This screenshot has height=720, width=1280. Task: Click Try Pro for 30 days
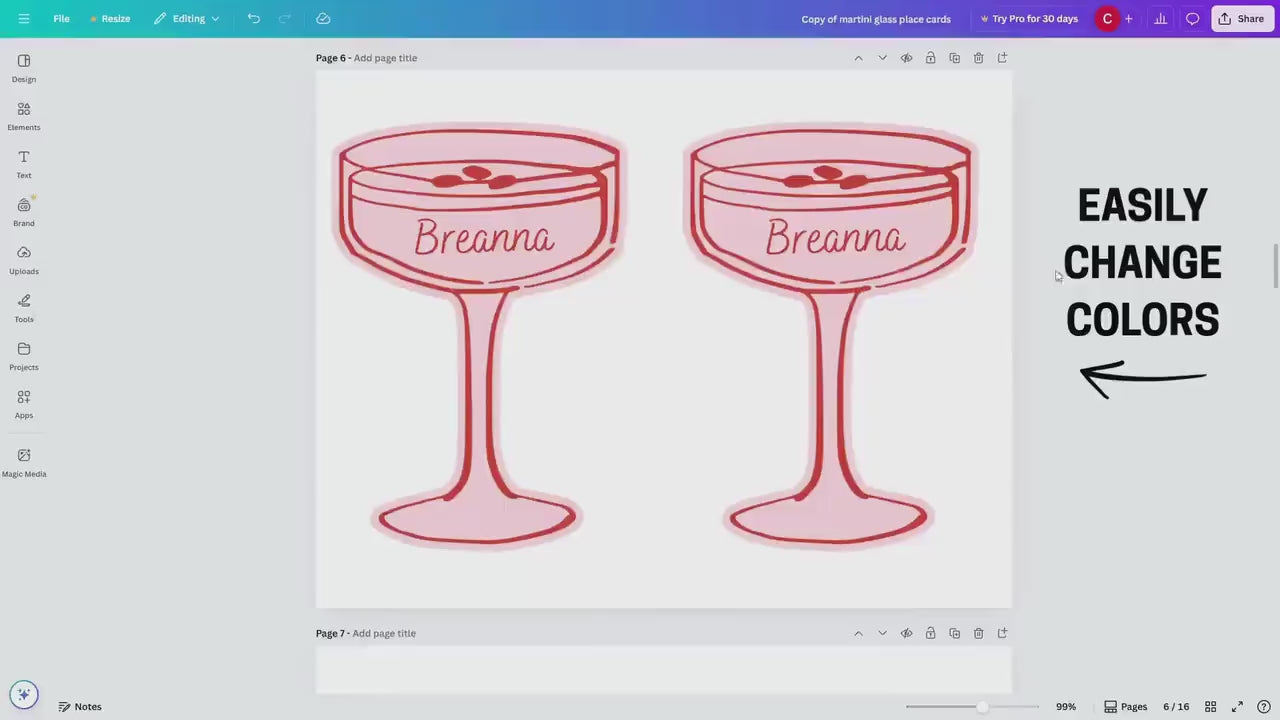(x=1029, y=19)
